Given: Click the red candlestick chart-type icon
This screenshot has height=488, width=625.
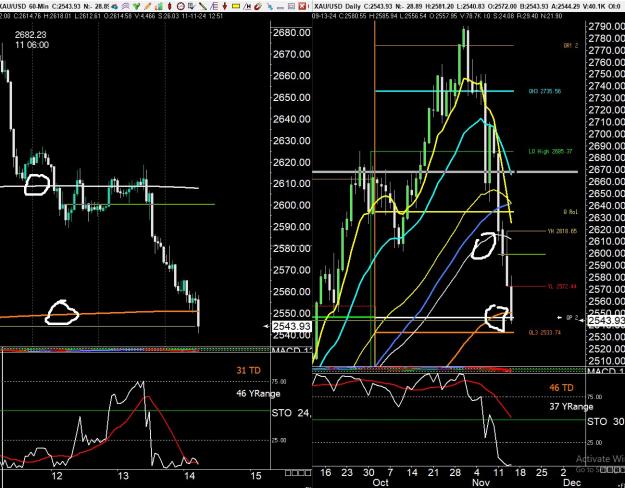Looking at the screenshot, I should coord(169,6).
